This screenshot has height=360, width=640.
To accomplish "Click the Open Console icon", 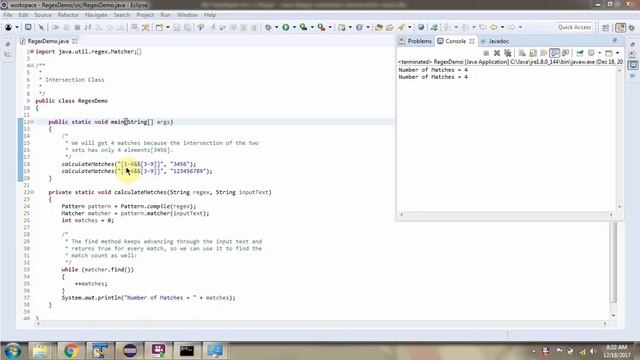I will 609,53.
